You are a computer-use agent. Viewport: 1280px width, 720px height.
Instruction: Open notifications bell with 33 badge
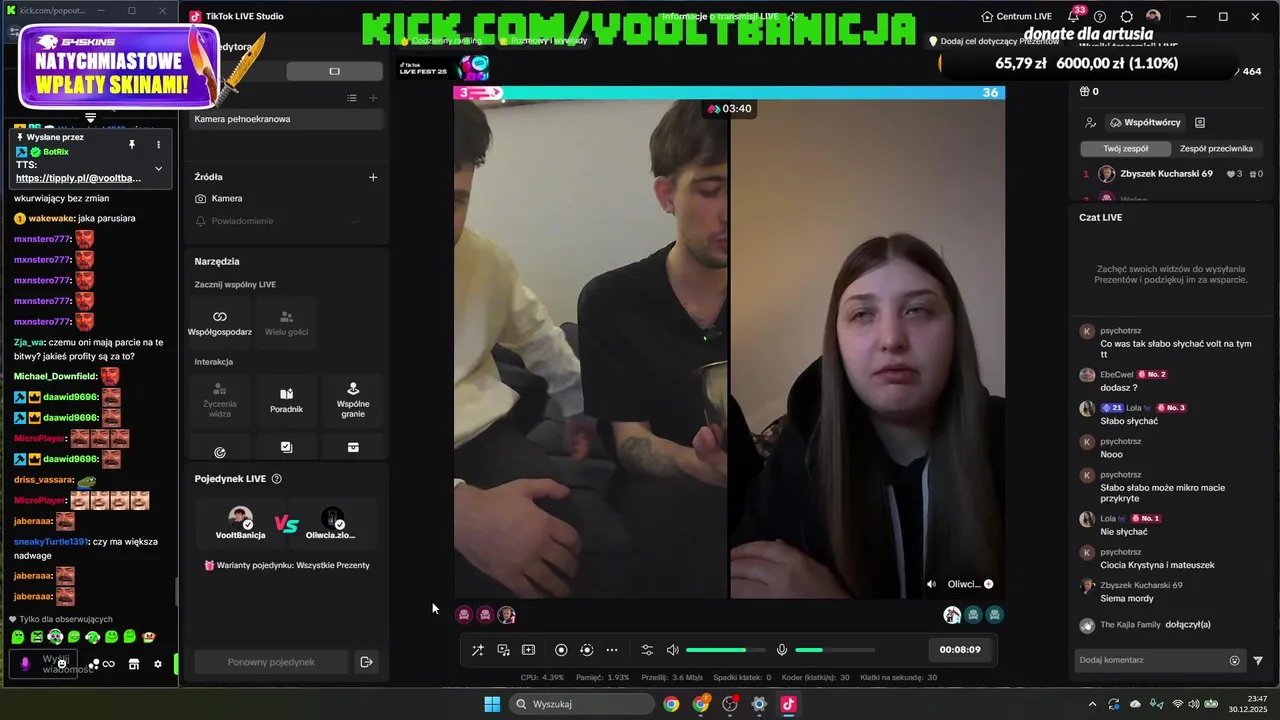[x=1073, y=17]
